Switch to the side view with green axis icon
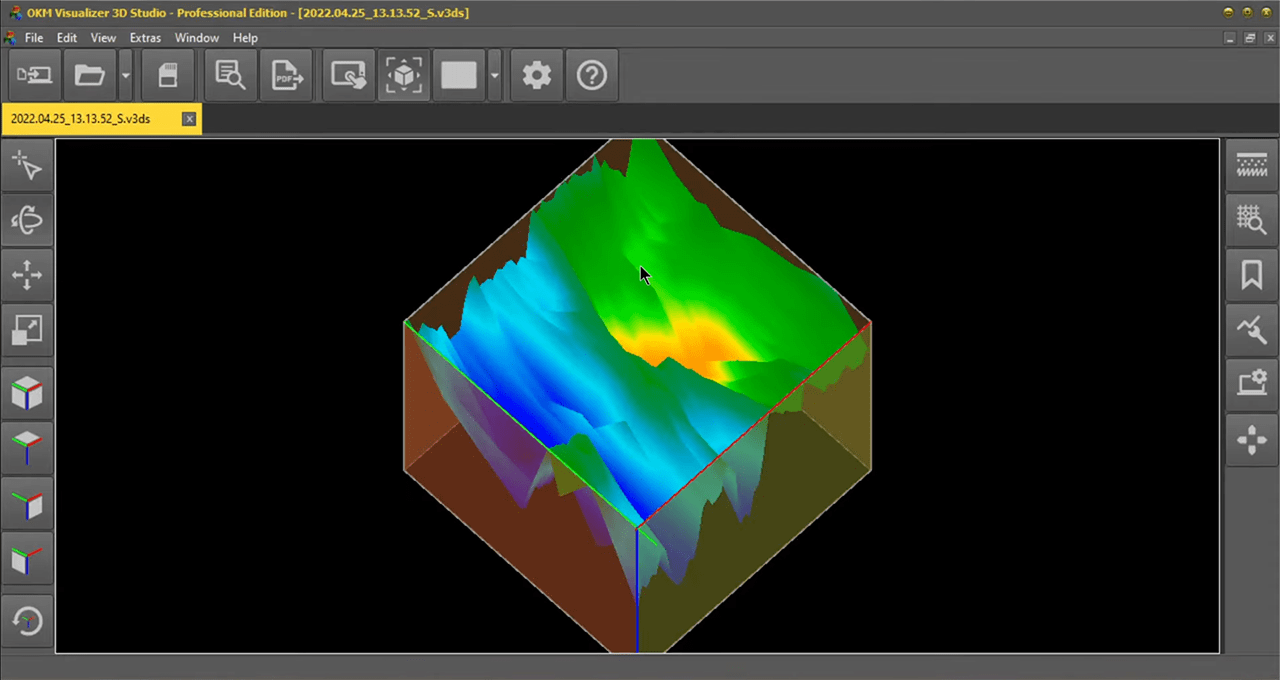The height and width of the screenshot is (680, 1280). 27,502
